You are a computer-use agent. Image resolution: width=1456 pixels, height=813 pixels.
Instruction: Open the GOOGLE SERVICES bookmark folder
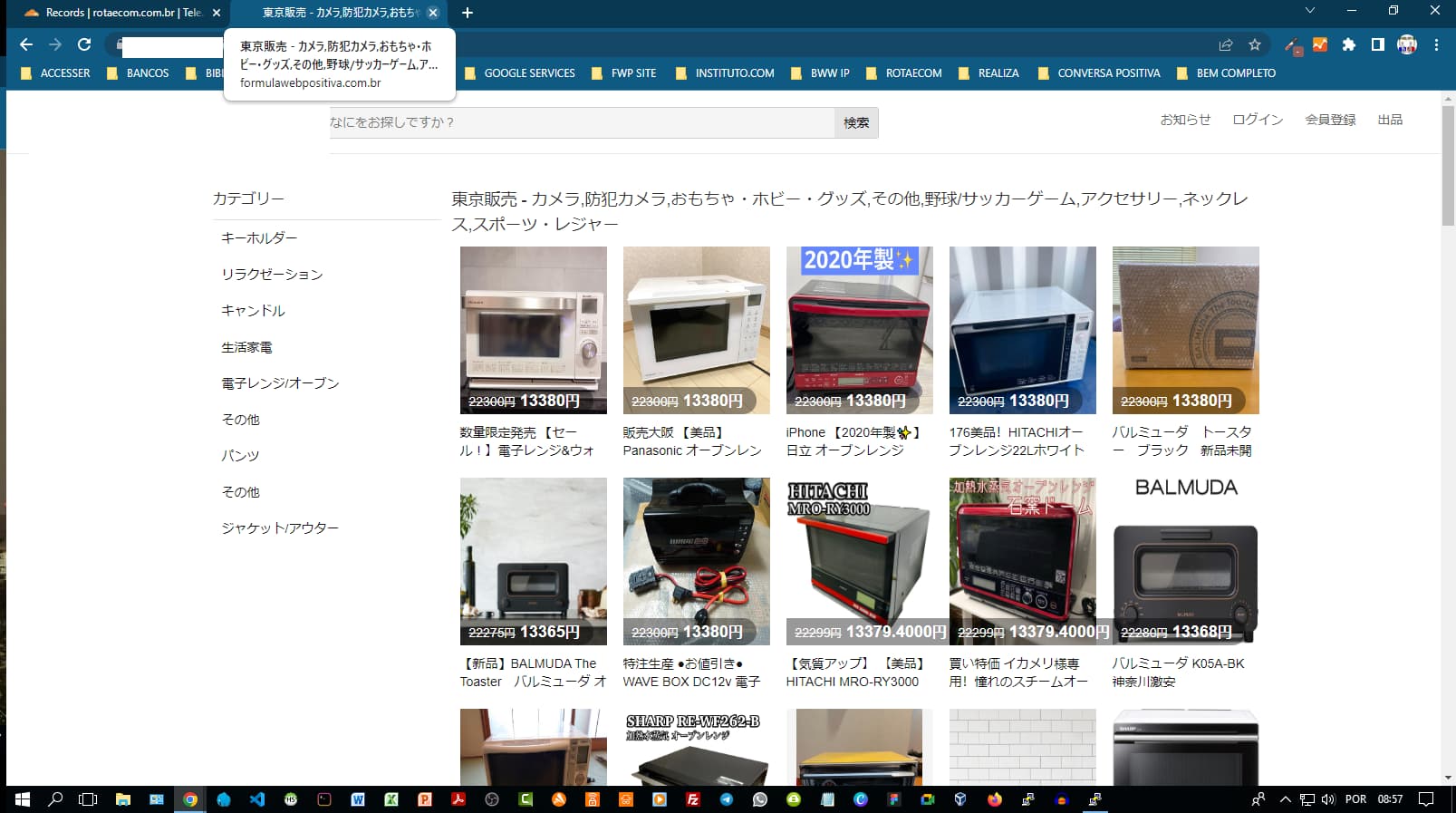click(x=520, y=73)
